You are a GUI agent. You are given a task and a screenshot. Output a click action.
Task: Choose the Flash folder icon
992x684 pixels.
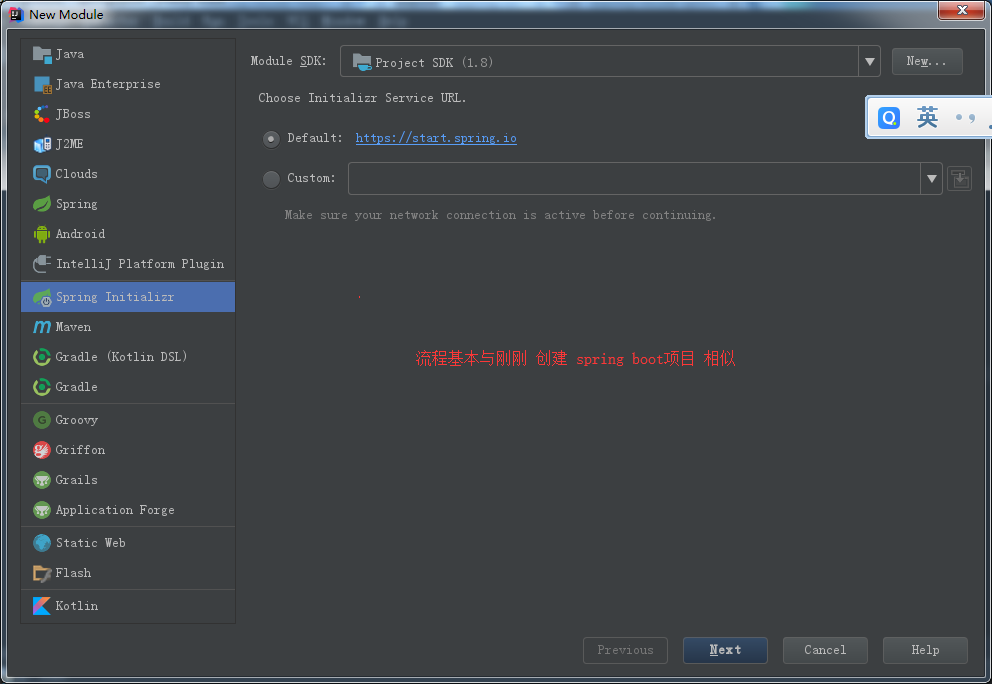(42, 573)
